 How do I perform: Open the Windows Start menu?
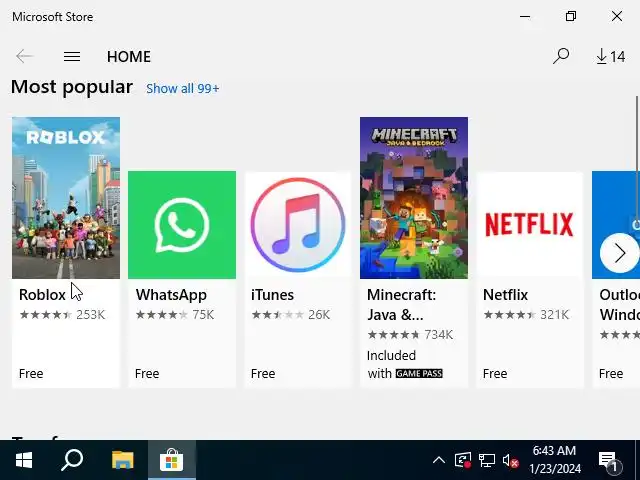click(24, 460)
